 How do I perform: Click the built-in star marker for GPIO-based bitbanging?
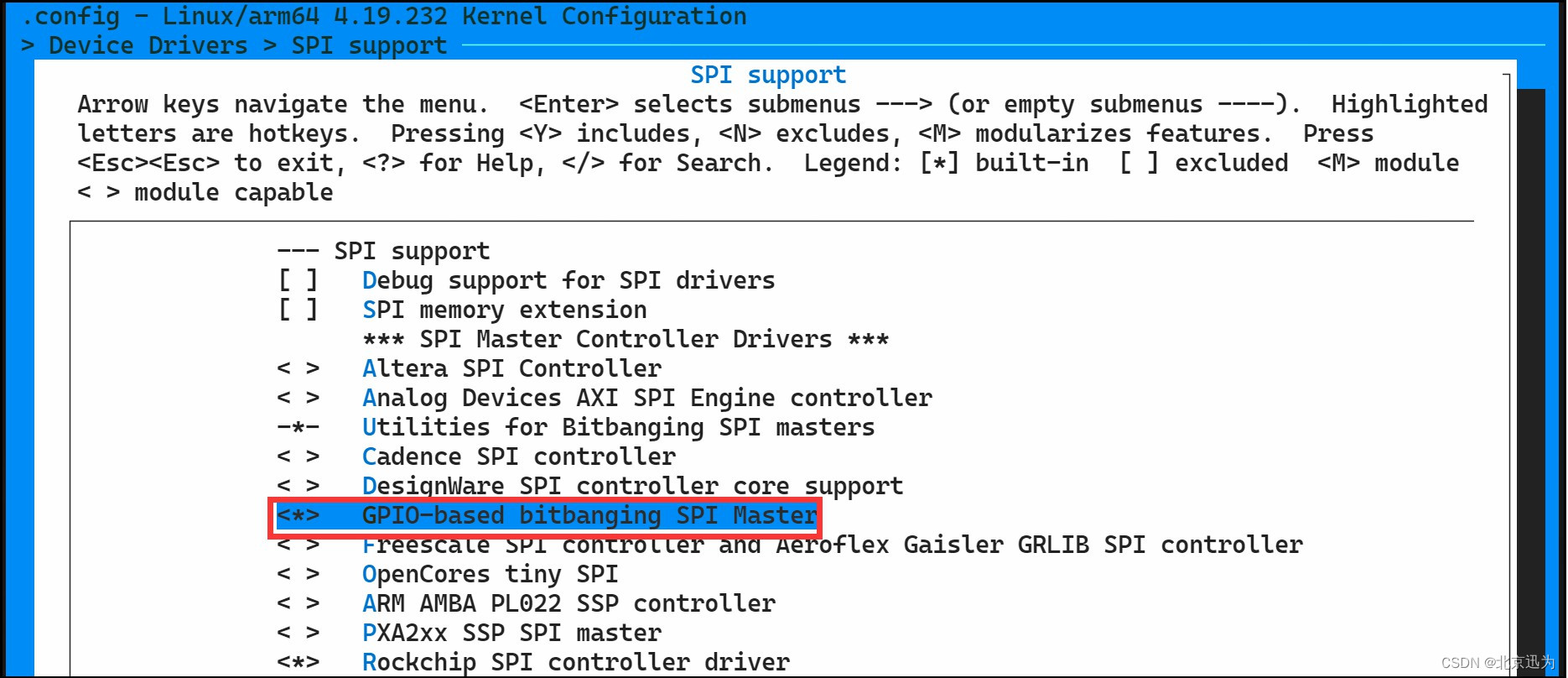(298, 515)
